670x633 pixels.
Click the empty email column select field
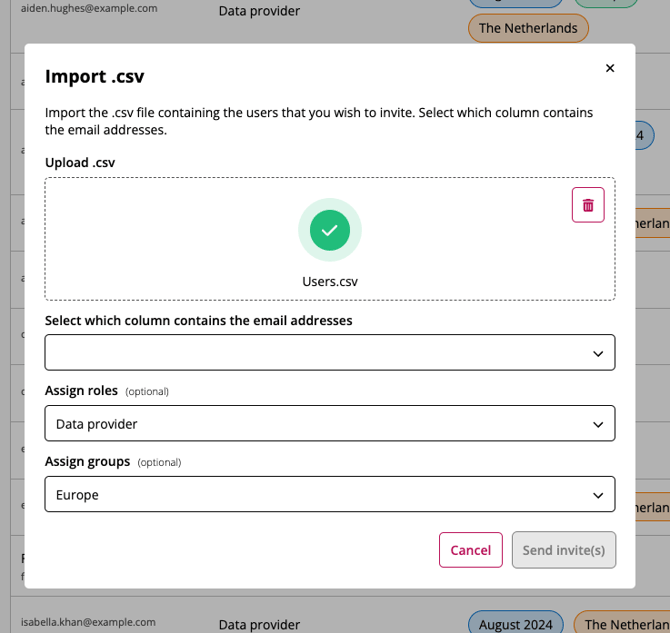310,353
